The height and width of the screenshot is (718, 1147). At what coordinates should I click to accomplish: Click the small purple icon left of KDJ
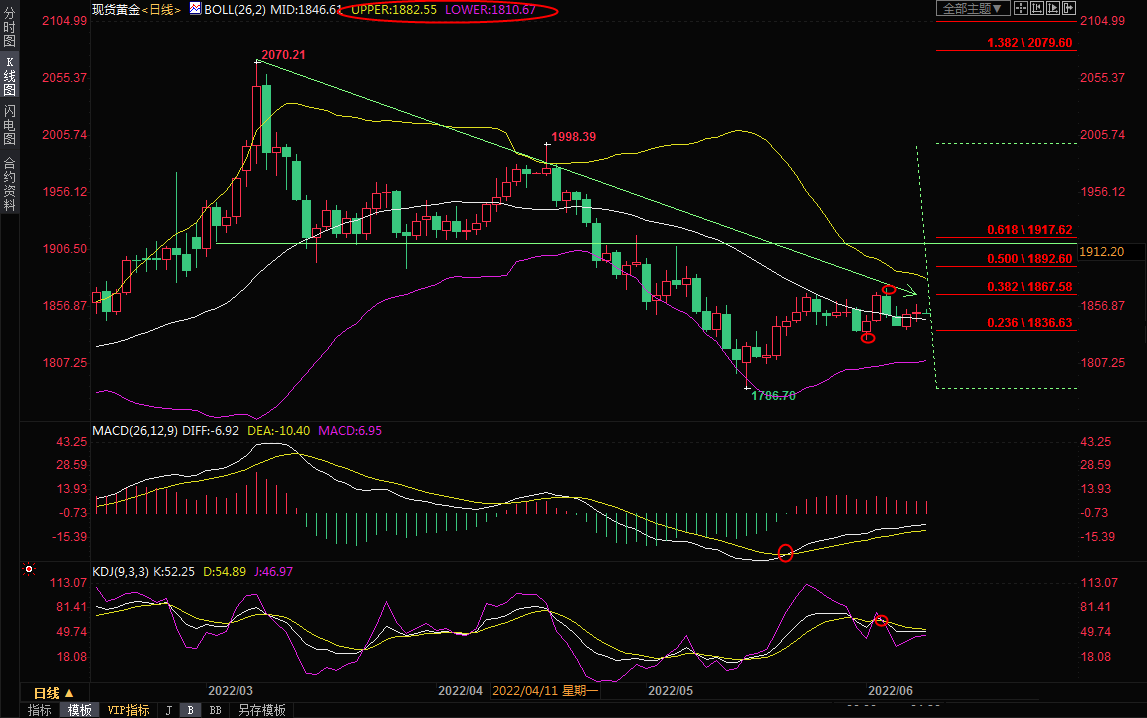coord(29,570)
